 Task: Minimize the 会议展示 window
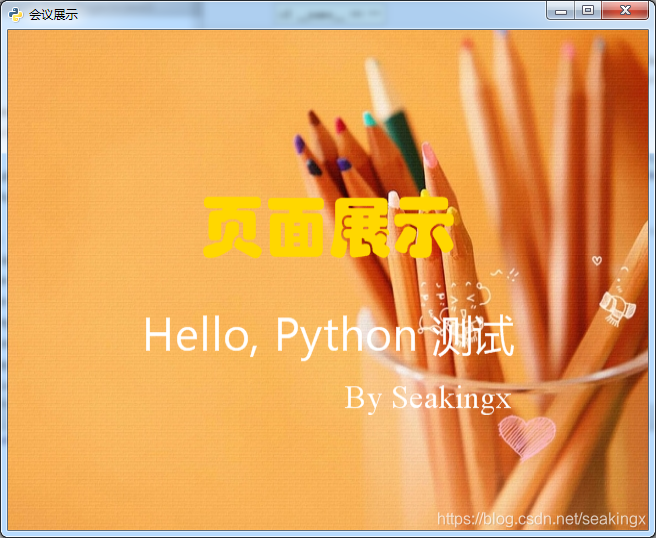click(x=561, y=10)
